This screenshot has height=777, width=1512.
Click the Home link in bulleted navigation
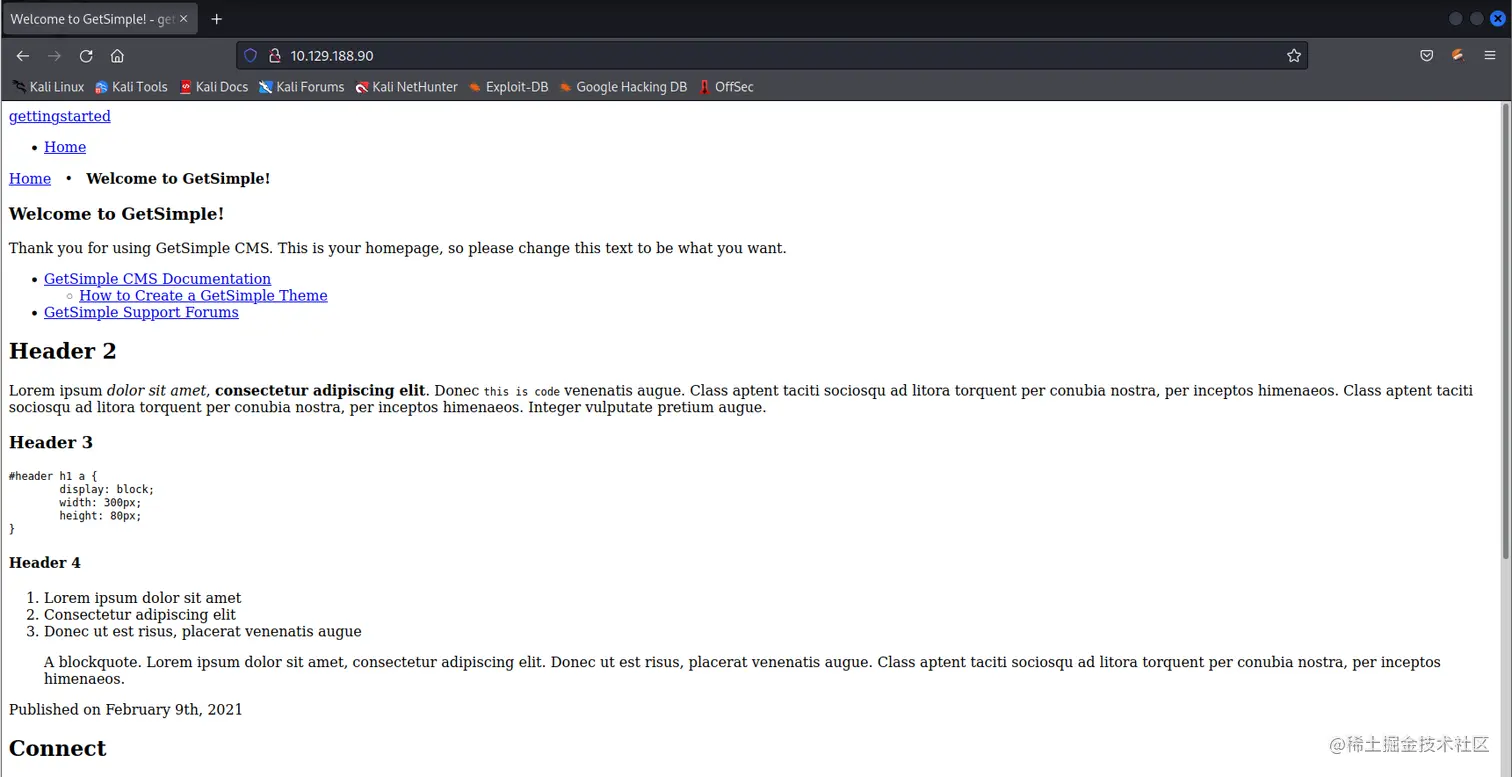pyautogui.click(x=65, y=147)
